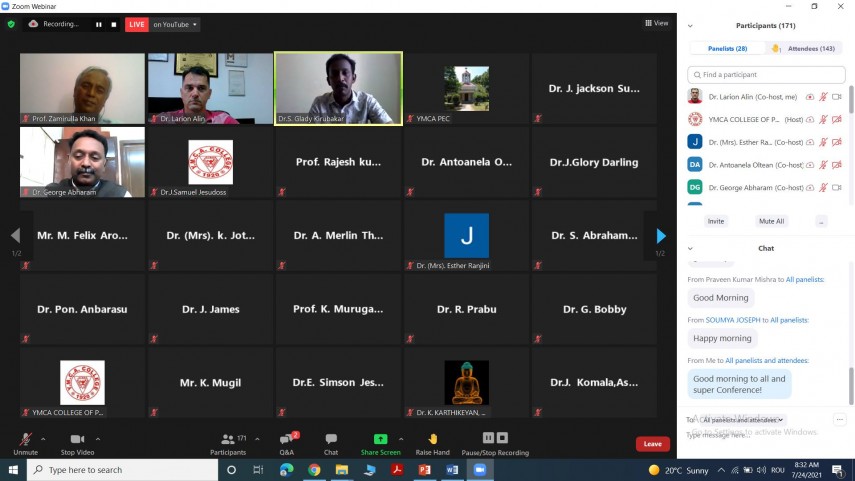855x481 pixels.
Task: Open Google Chrome from taskbar
Action: pyautogui.click(x=314, y=470)
